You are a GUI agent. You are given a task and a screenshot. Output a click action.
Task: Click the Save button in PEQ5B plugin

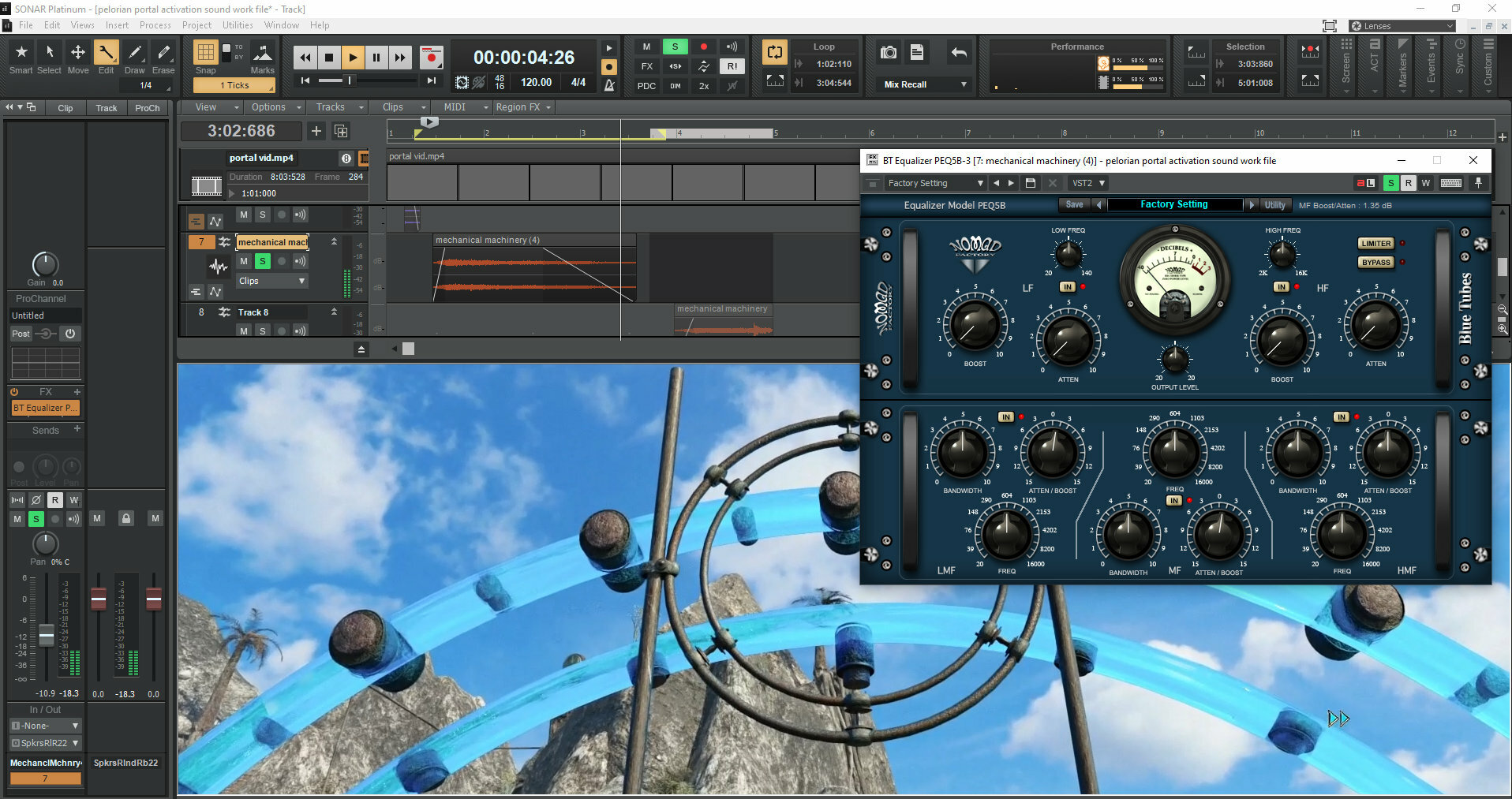click(x=1074, y=205)
